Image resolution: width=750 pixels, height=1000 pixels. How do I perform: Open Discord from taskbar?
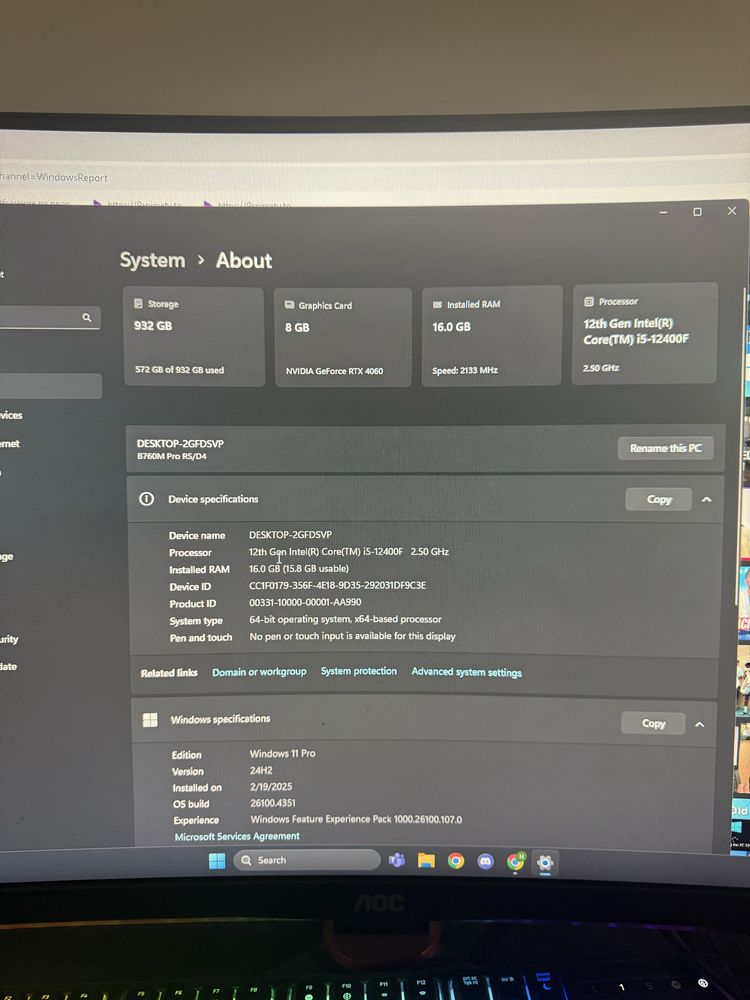[x=485, y=862]
